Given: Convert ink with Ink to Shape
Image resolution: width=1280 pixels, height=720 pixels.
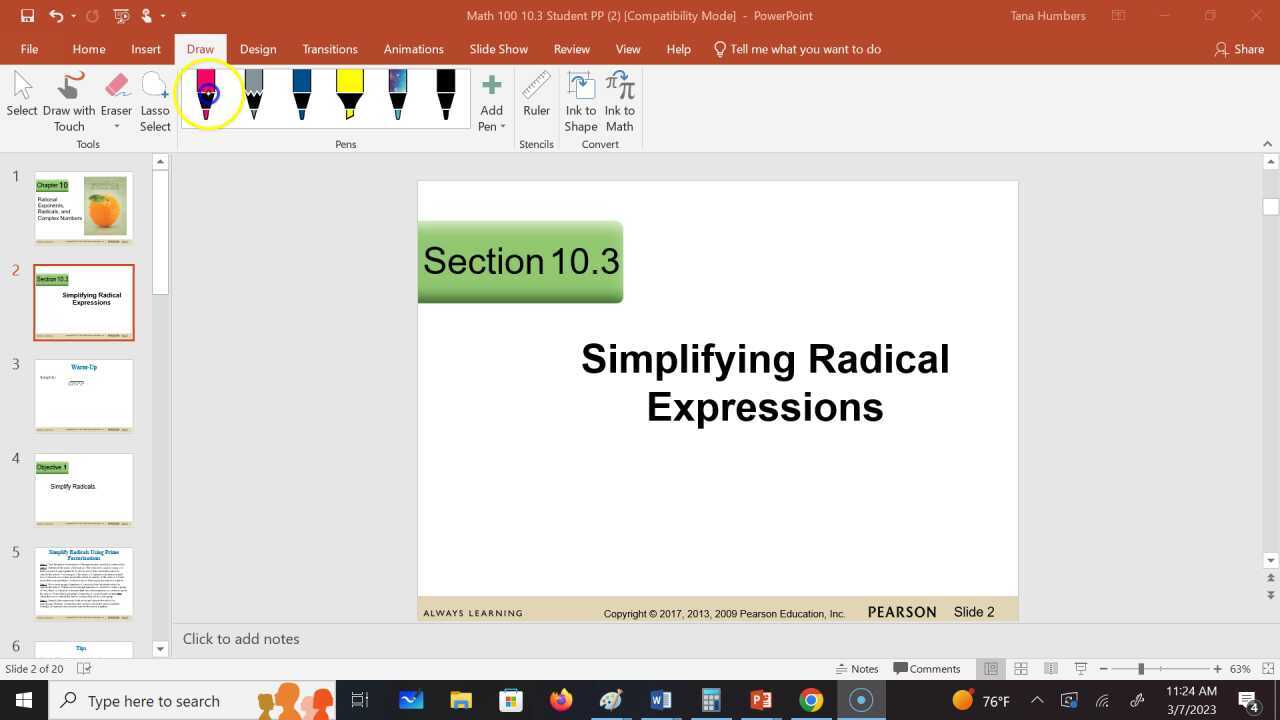Looking at the screenshot, I should click(580, 97).
